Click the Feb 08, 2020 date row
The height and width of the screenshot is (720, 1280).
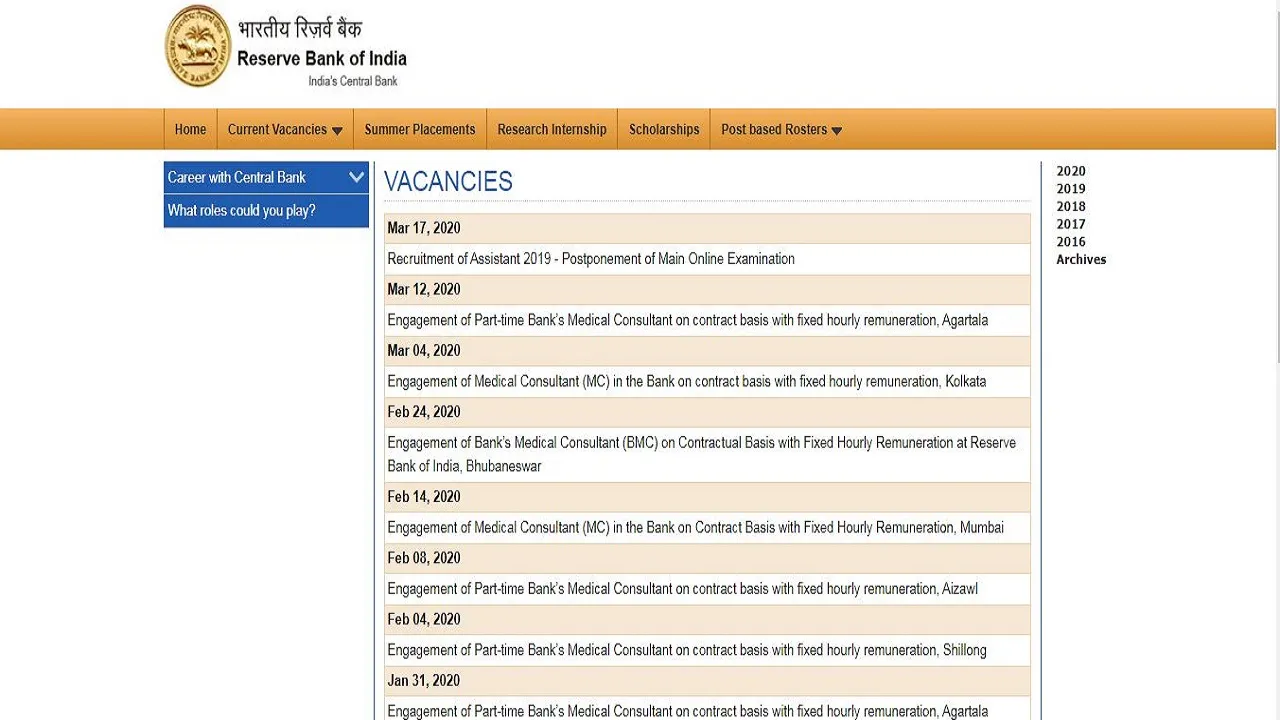tap(707, 558)
